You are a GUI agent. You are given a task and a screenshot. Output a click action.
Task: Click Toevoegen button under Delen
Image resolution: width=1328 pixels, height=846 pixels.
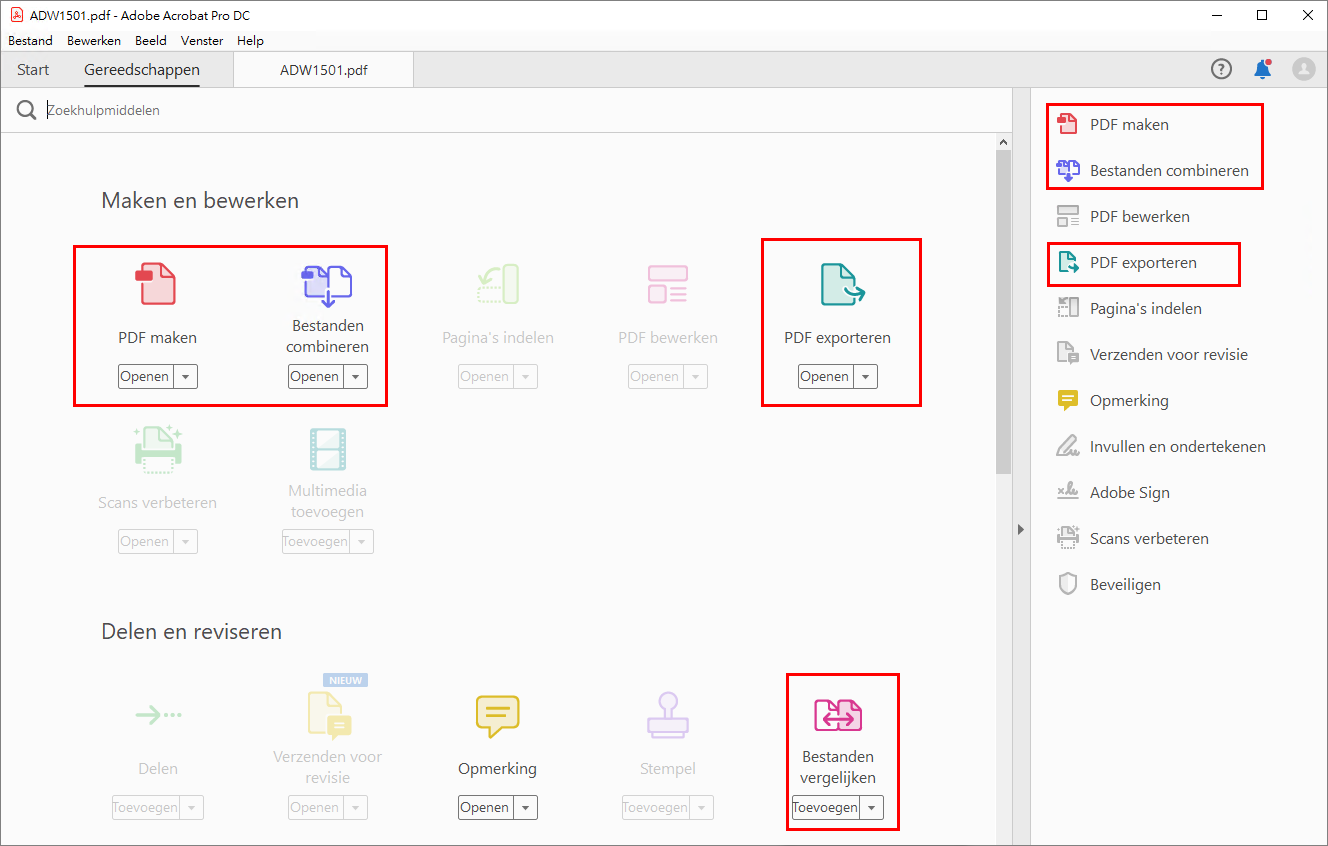pos(146,808)
